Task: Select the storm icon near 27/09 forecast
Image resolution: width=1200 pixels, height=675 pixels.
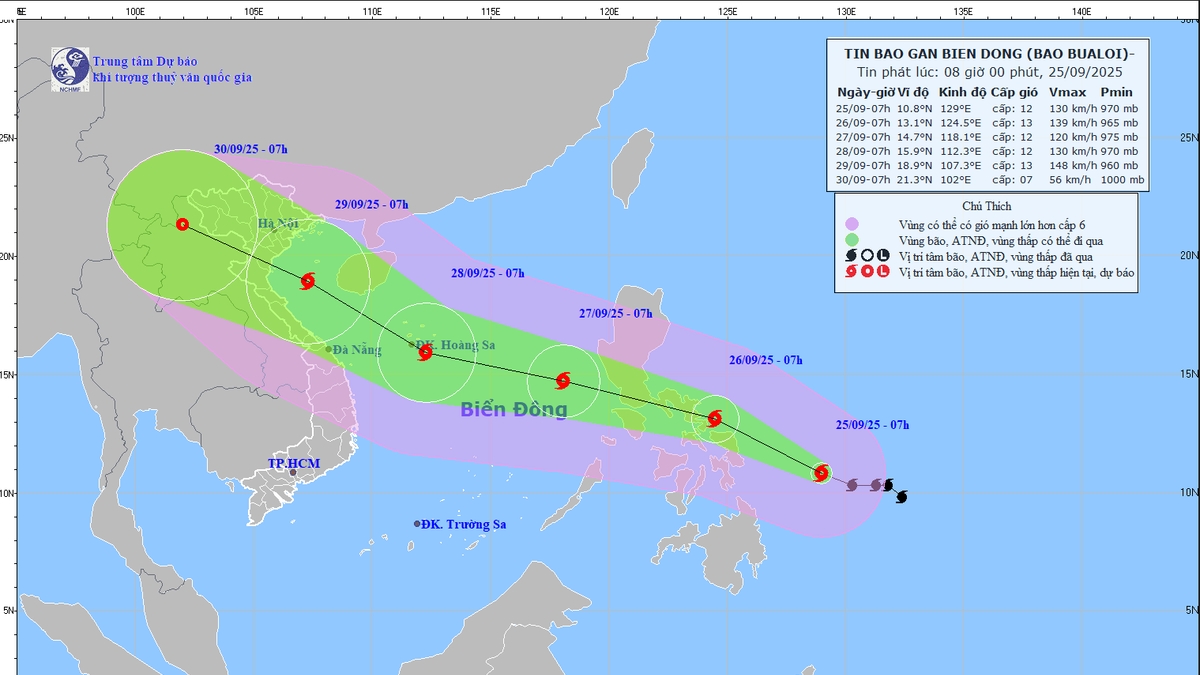Action: tap(563, 381)
